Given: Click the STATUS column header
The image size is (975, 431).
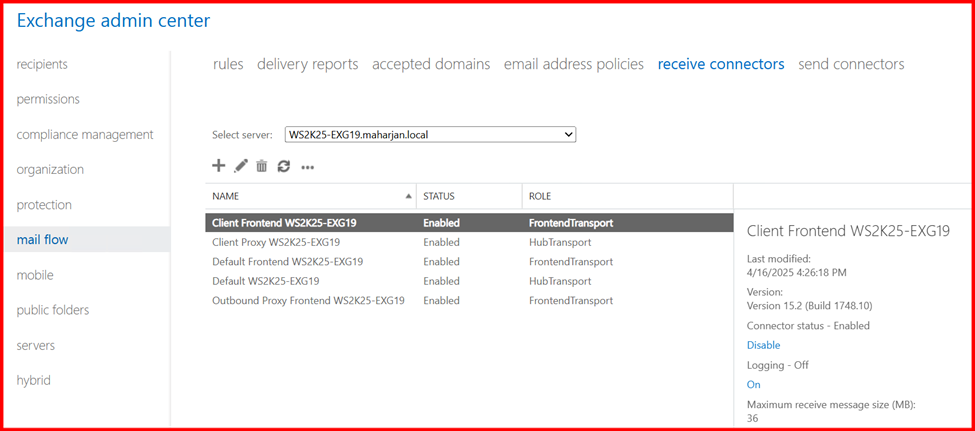Looking at the screenshot, I should click(x=441, y=196).
